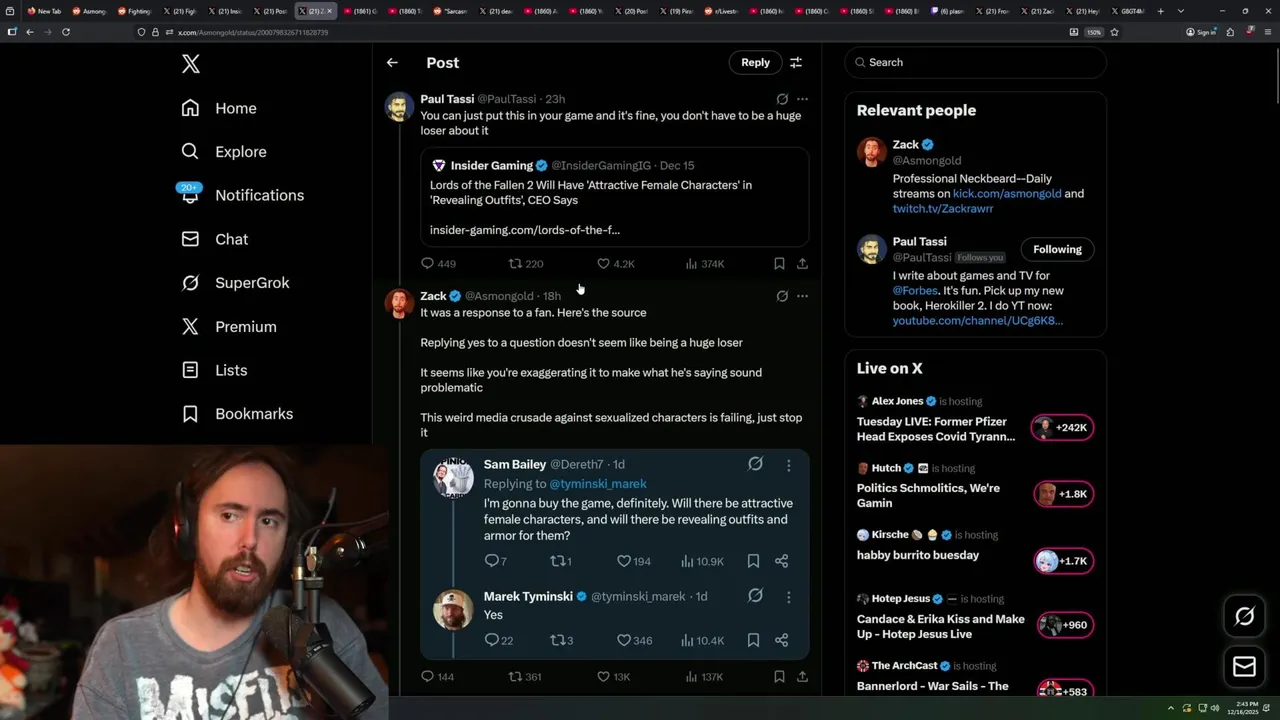1280x720 pixels.
Task: Open Bookmarks in the sidebar
Action: pos(237,414)
